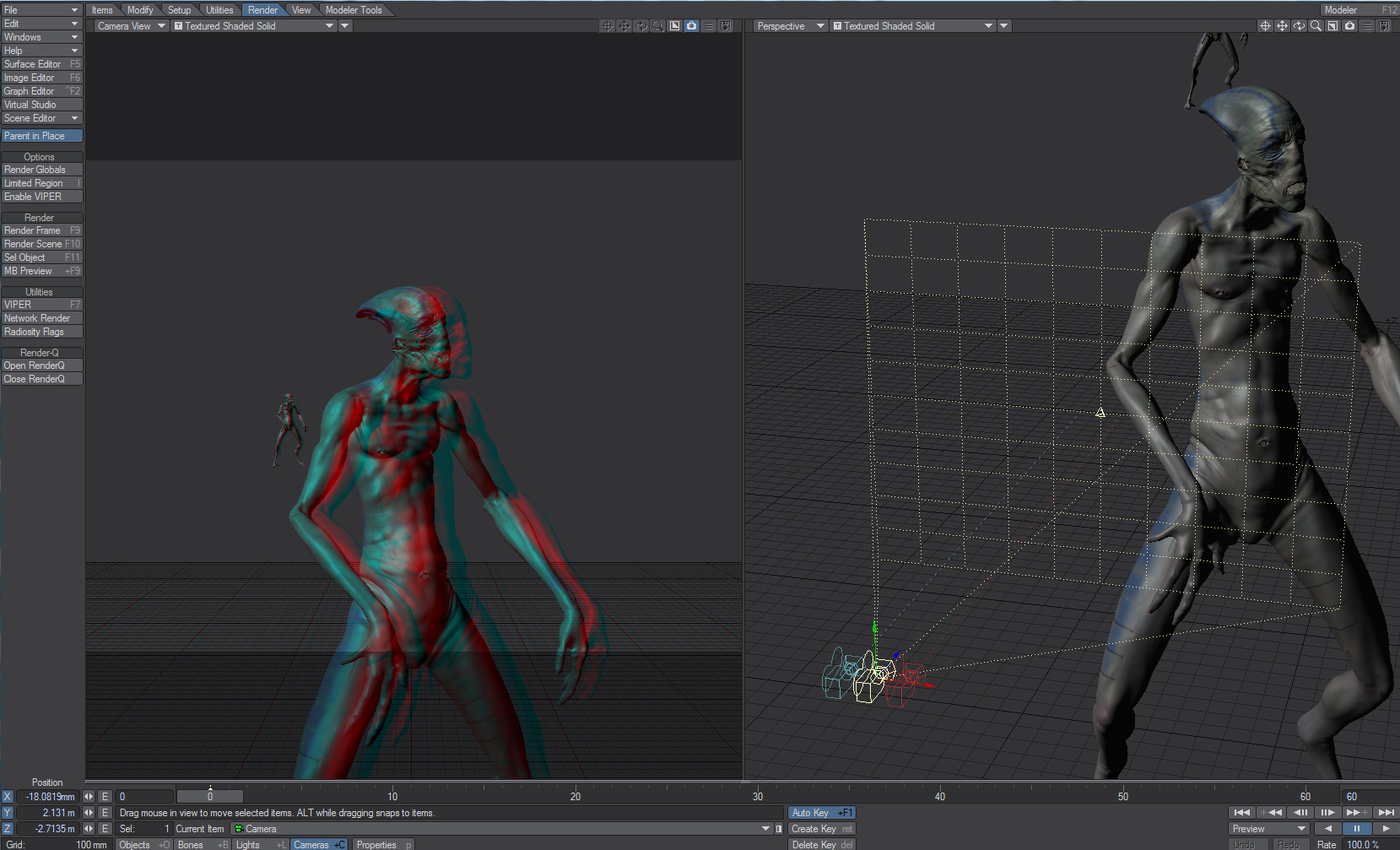The height and width of the screenshot is (850, 1400).
Task: Click pan view icon in Perspective viewport
Action: click(x=1282, y=26)
